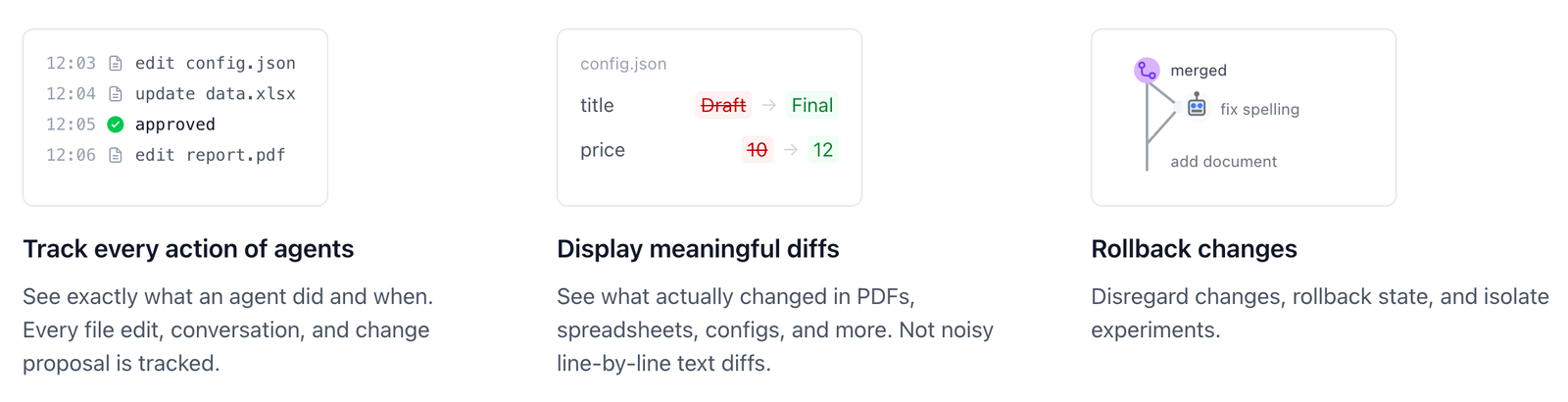The height and width of the screenshot is (402, 1568).
Task: Click the green approved checkmark icon
Action: tap(116, 125)
